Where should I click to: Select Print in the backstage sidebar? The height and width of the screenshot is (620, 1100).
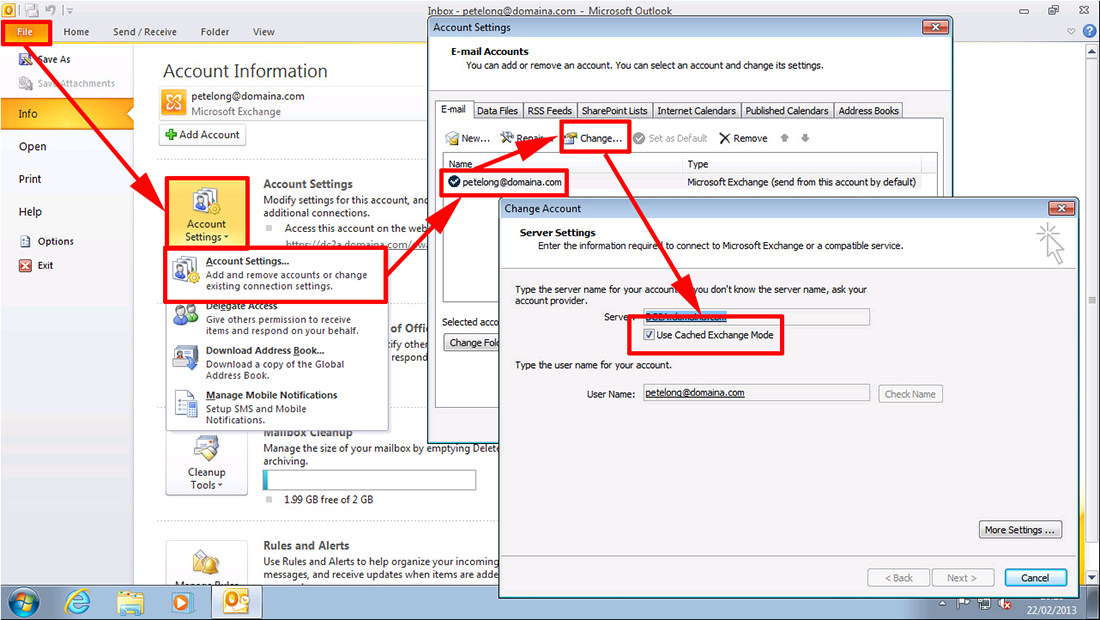(29, 179)
